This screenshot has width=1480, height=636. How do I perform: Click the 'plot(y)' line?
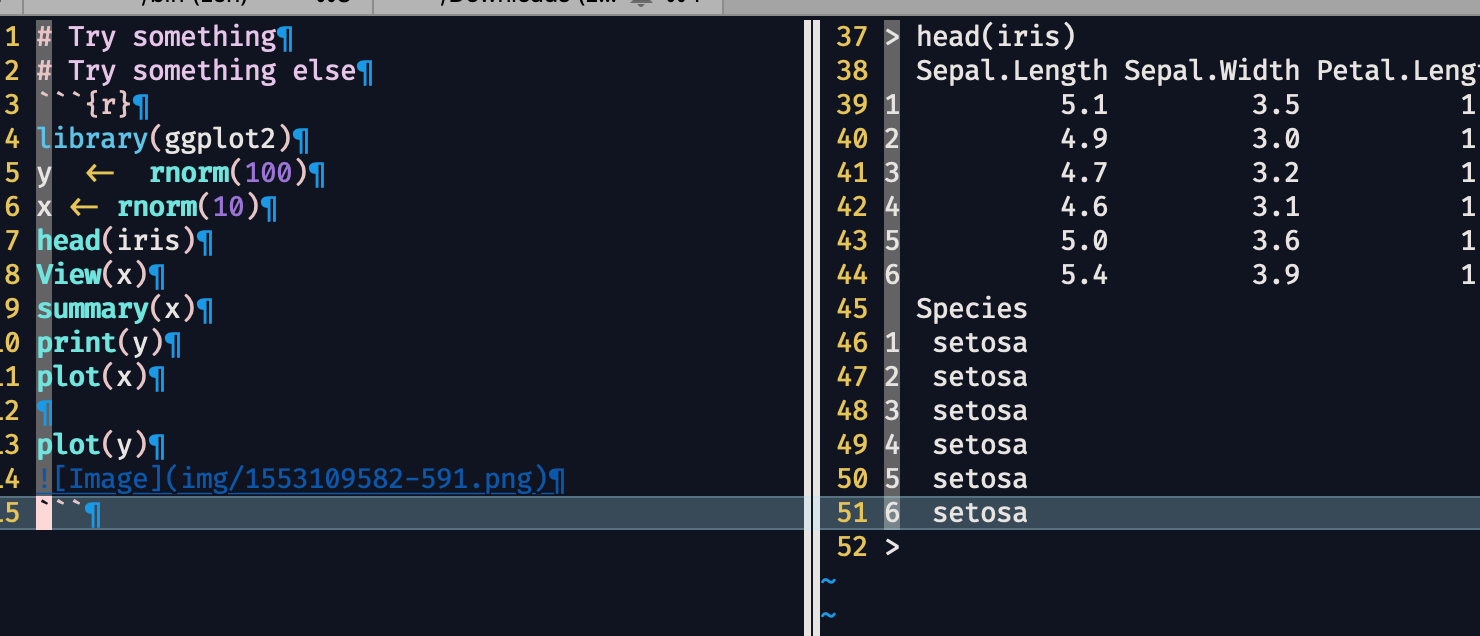[x=92, y=445]
